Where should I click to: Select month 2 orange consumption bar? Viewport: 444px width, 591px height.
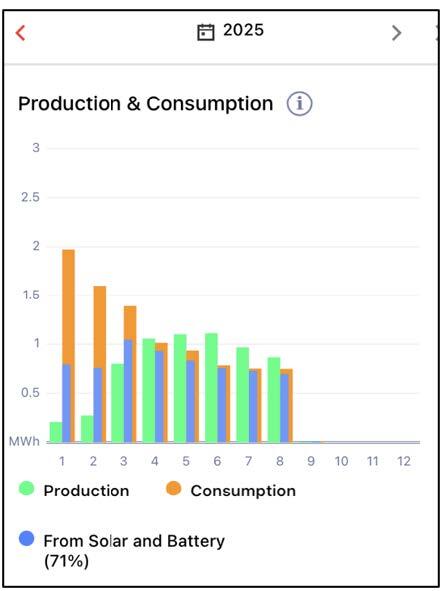pyautogui.click(x=100, y=326)
